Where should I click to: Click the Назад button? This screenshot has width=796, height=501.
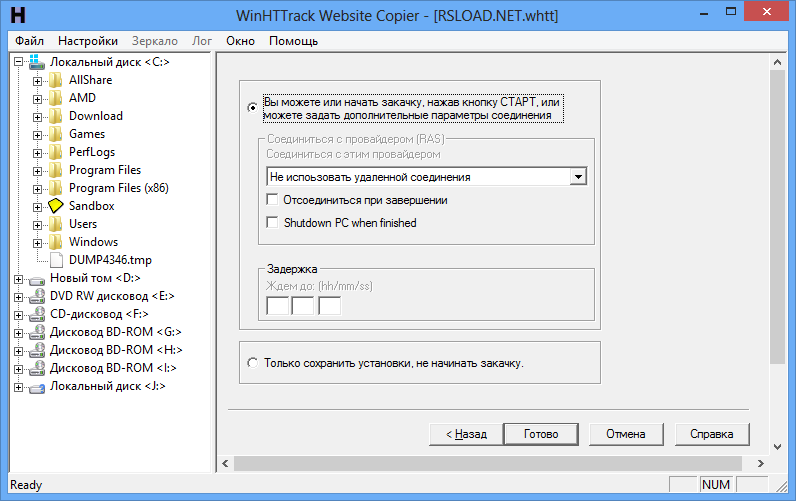(x=466, y=434)
